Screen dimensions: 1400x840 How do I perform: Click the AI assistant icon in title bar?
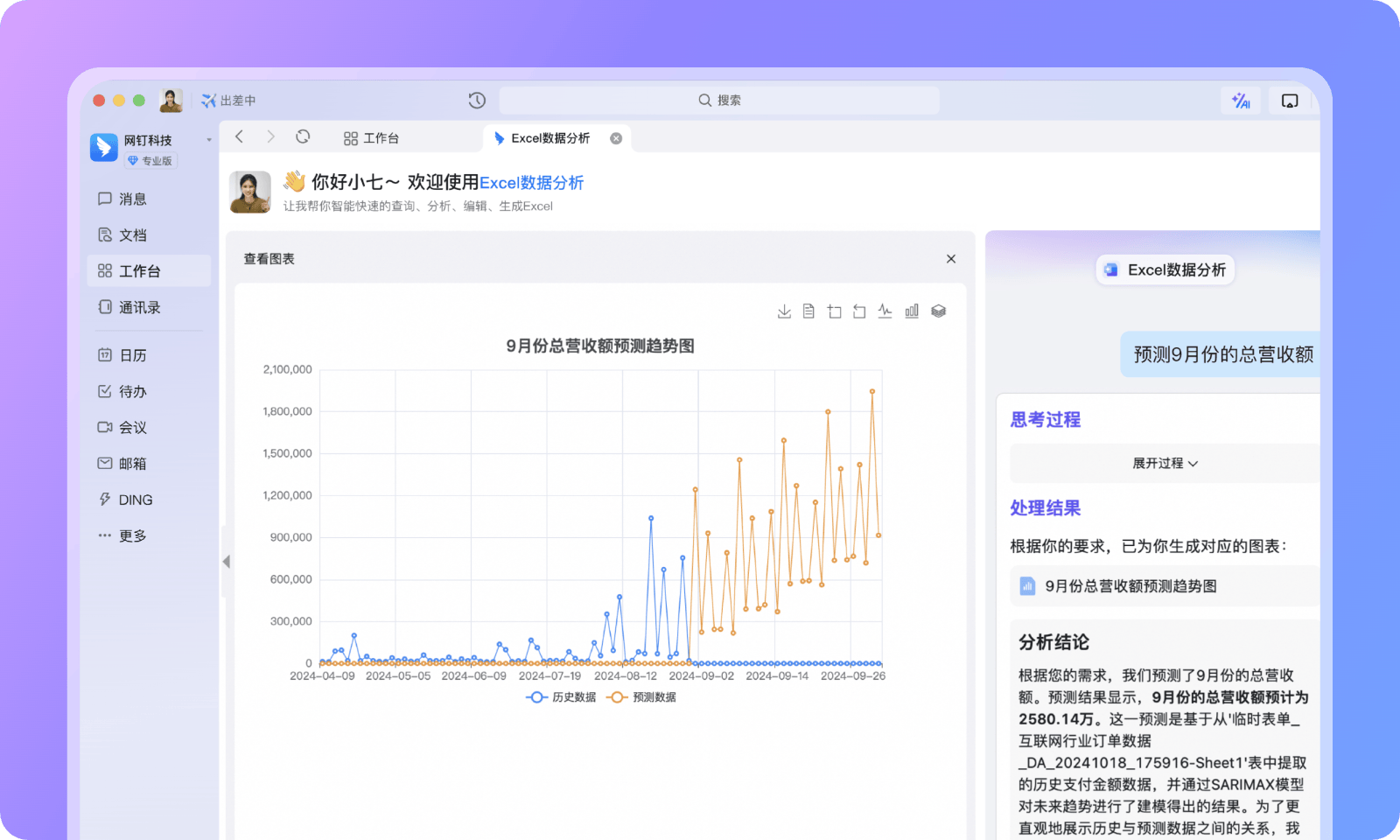pyautogui.click(x=1240, y=101)
